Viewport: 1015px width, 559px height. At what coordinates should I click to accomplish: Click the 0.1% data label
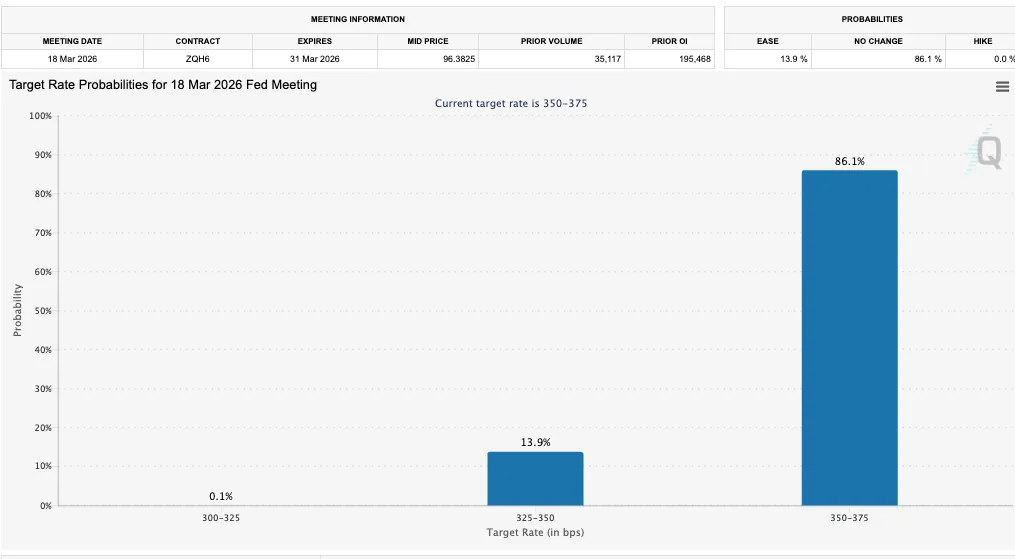click(221, 496)
